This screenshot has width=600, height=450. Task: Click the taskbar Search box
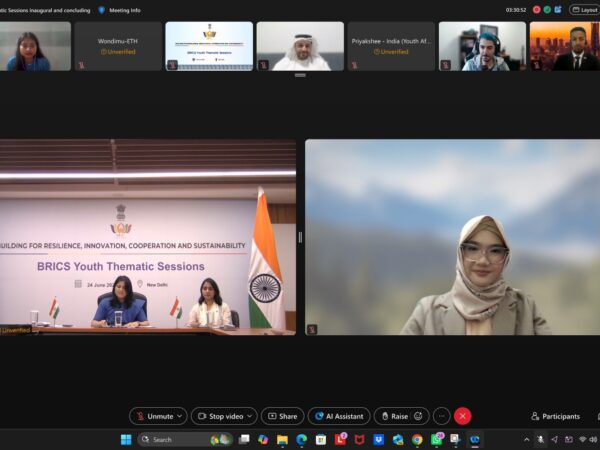pyautogui.click(x=185, y=439)
